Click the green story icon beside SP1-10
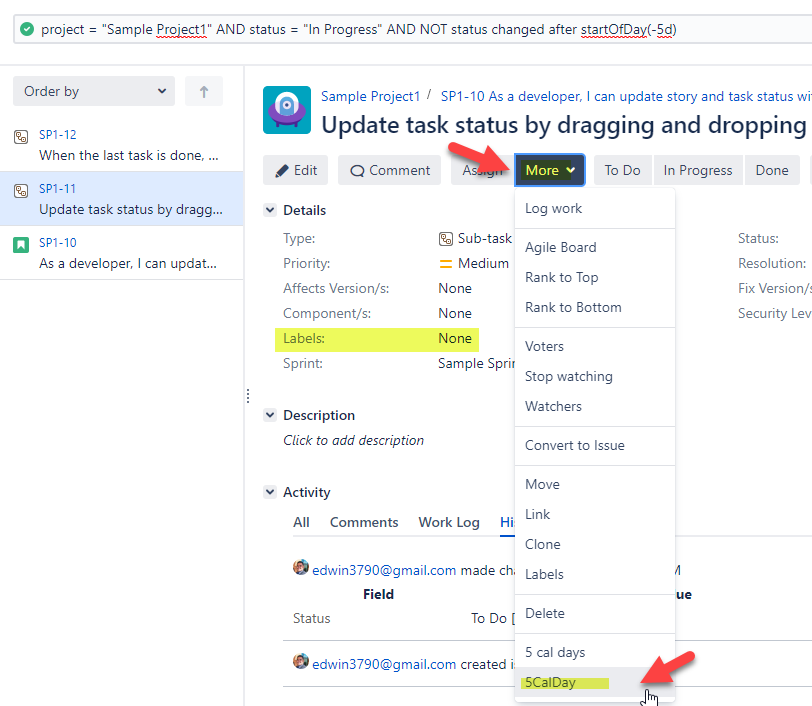812x706 pixels. 21,244
